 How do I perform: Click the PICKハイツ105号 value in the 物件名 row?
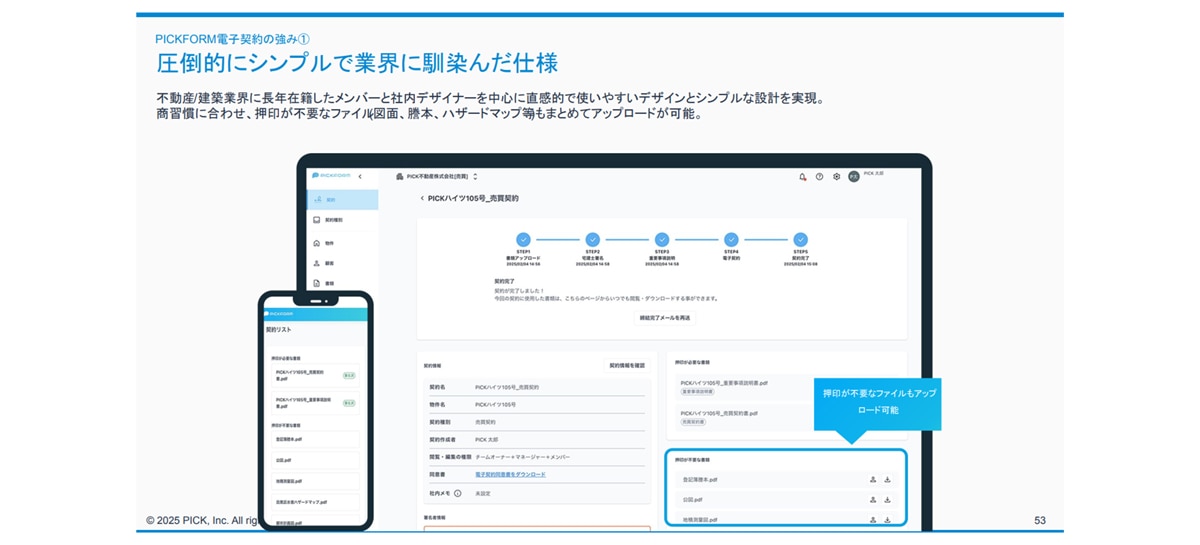pyautogui.click(x=496, y=404)
